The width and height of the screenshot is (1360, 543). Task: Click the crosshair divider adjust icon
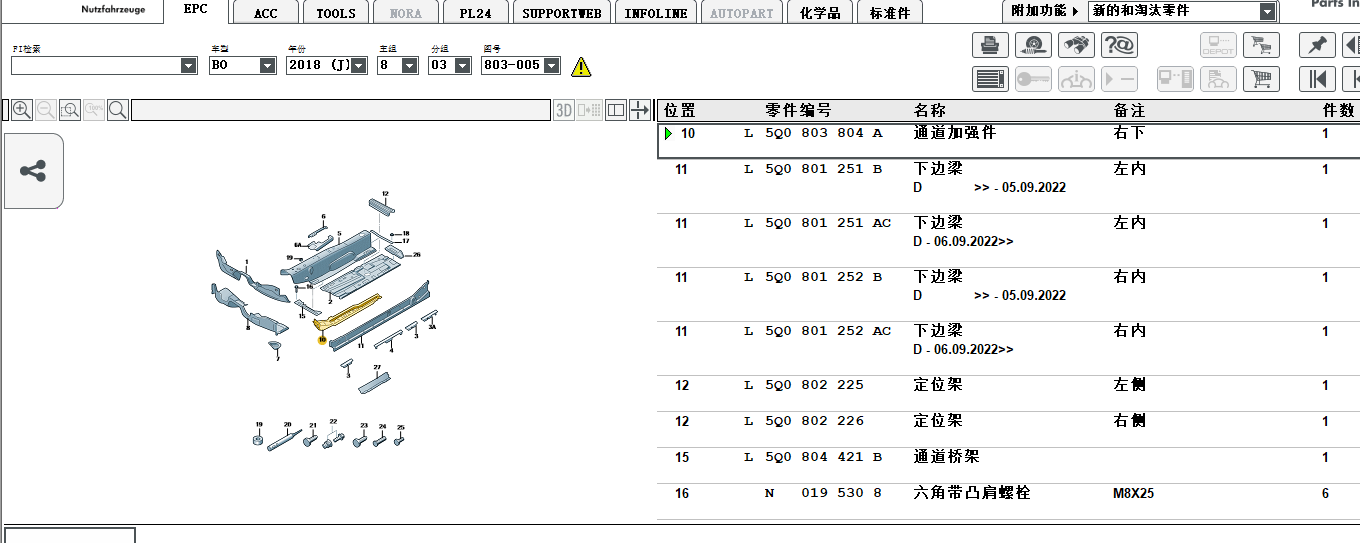tap(639, 110)
